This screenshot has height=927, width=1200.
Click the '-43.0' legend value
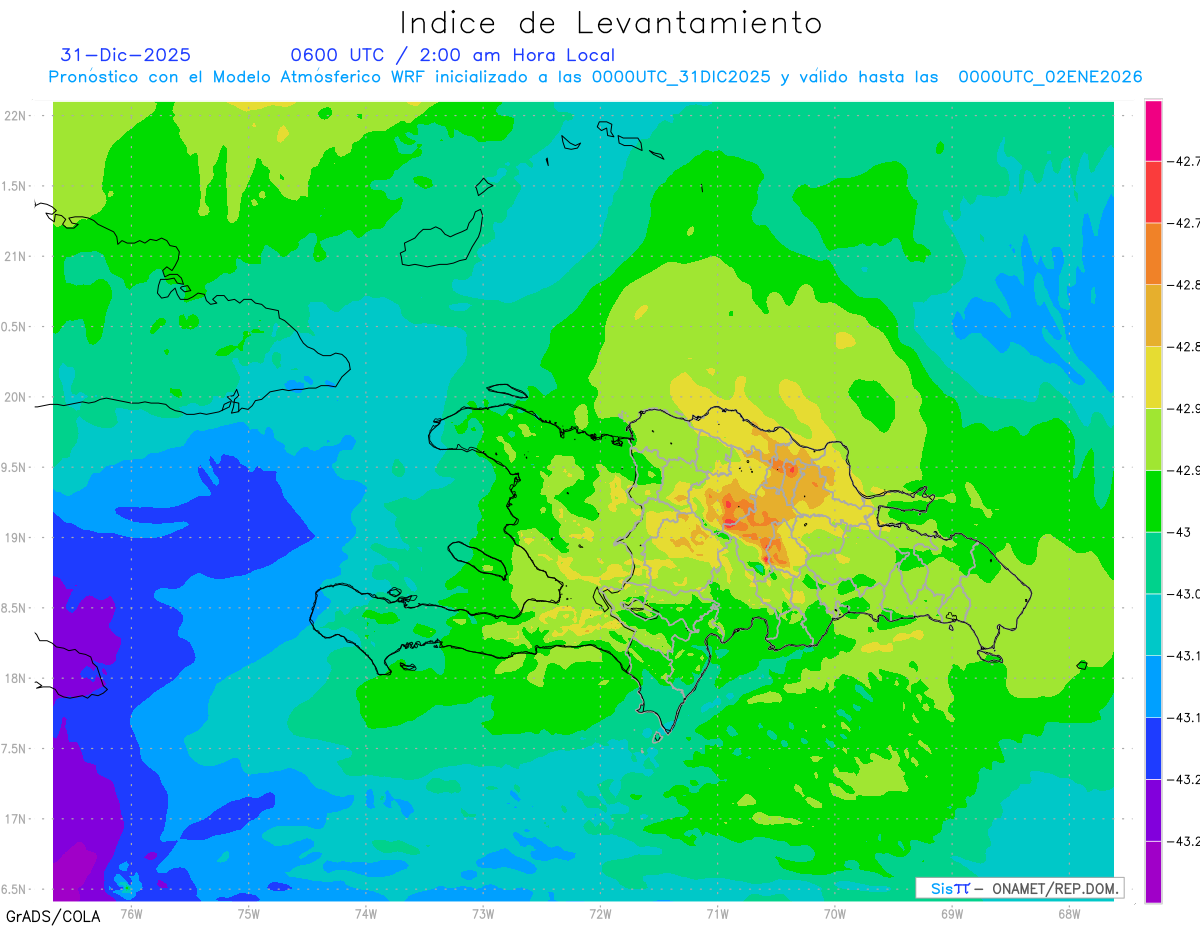pos(1186,594)
